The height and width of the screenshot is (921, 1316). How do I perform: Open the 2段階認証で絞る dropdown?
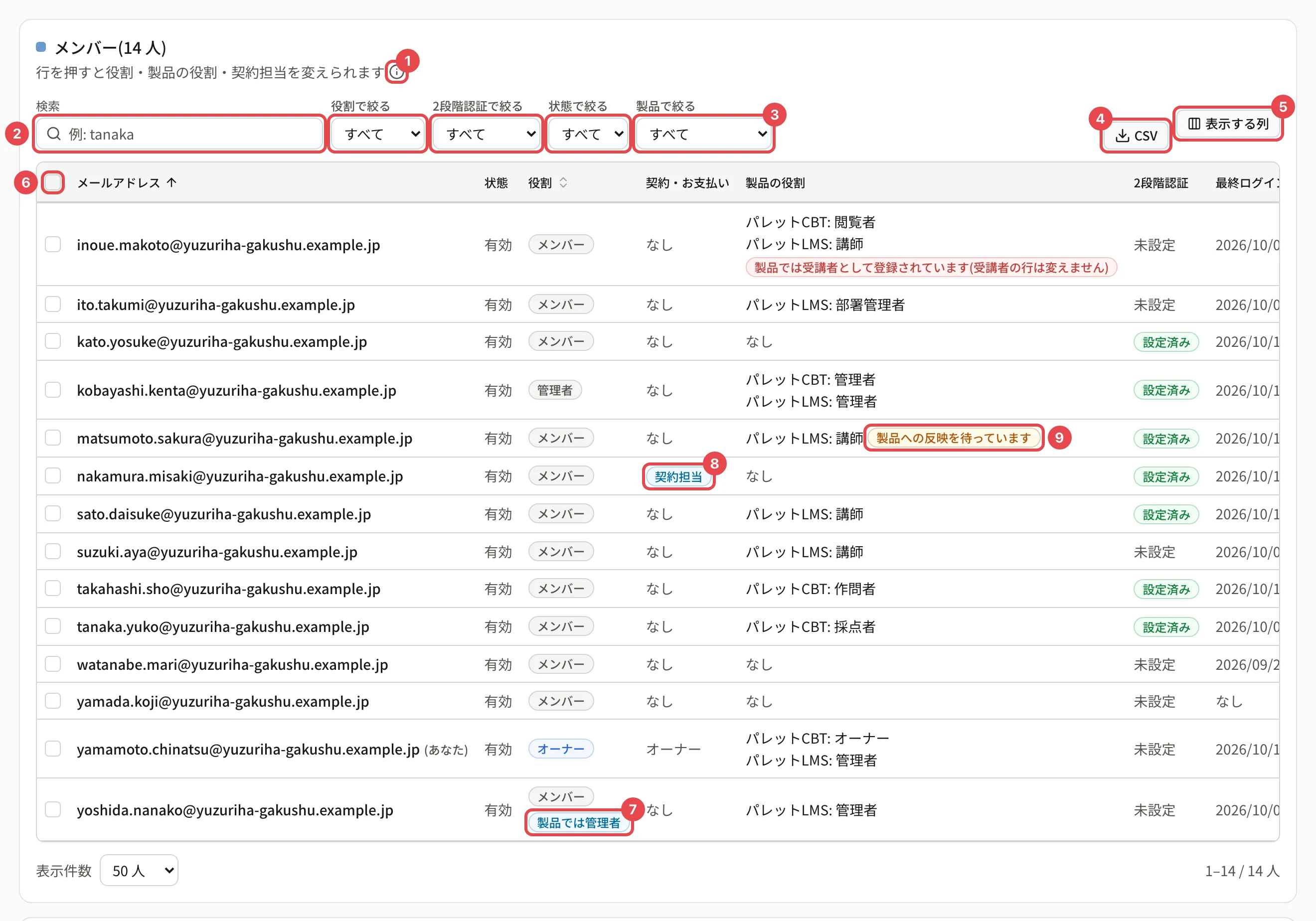pyautogui.click(x=486, y=134)
